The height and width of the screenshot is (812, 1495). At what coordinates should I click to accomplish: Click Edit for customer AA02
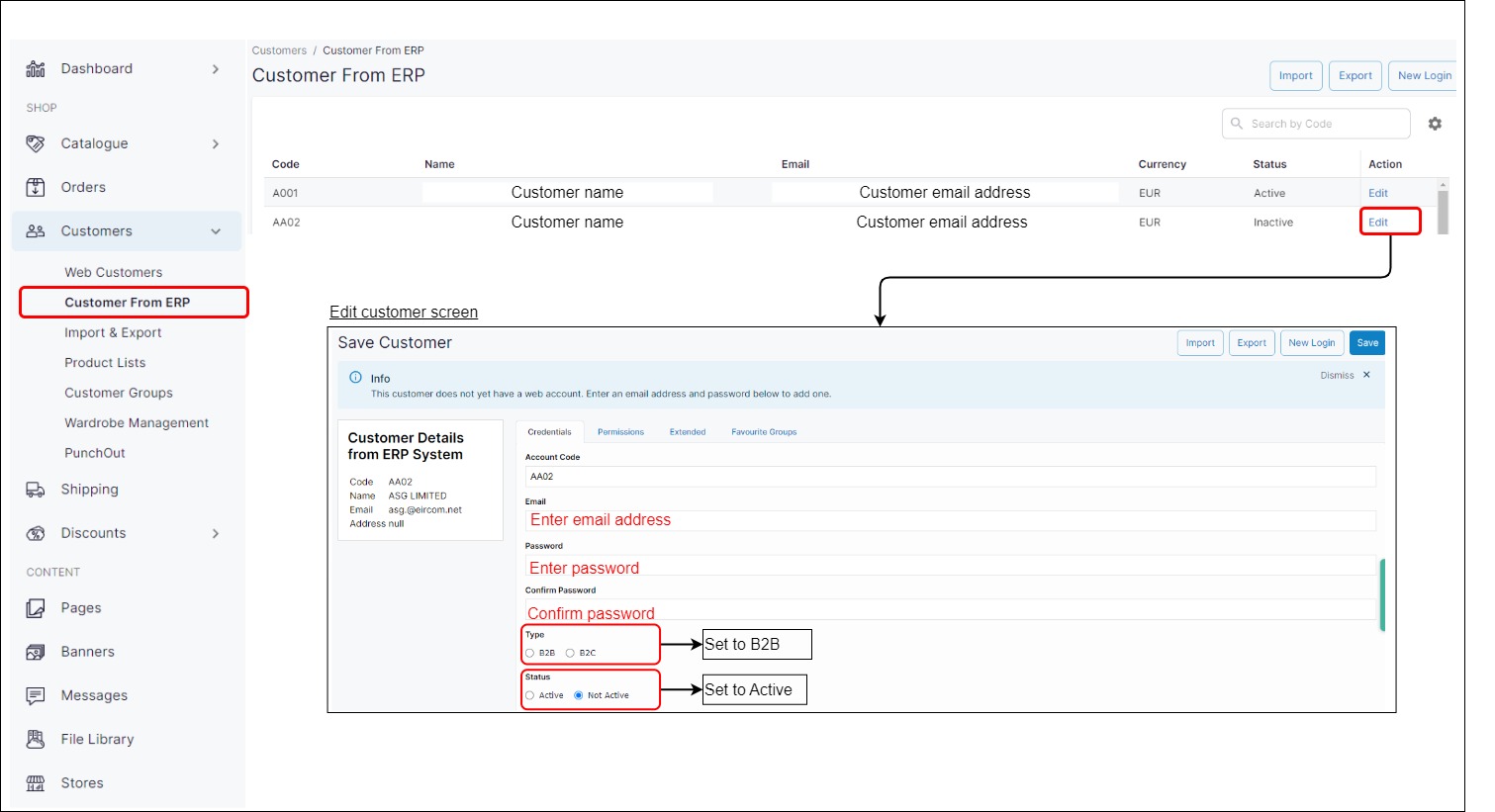pyautogui.click(x=1377, y=223)
